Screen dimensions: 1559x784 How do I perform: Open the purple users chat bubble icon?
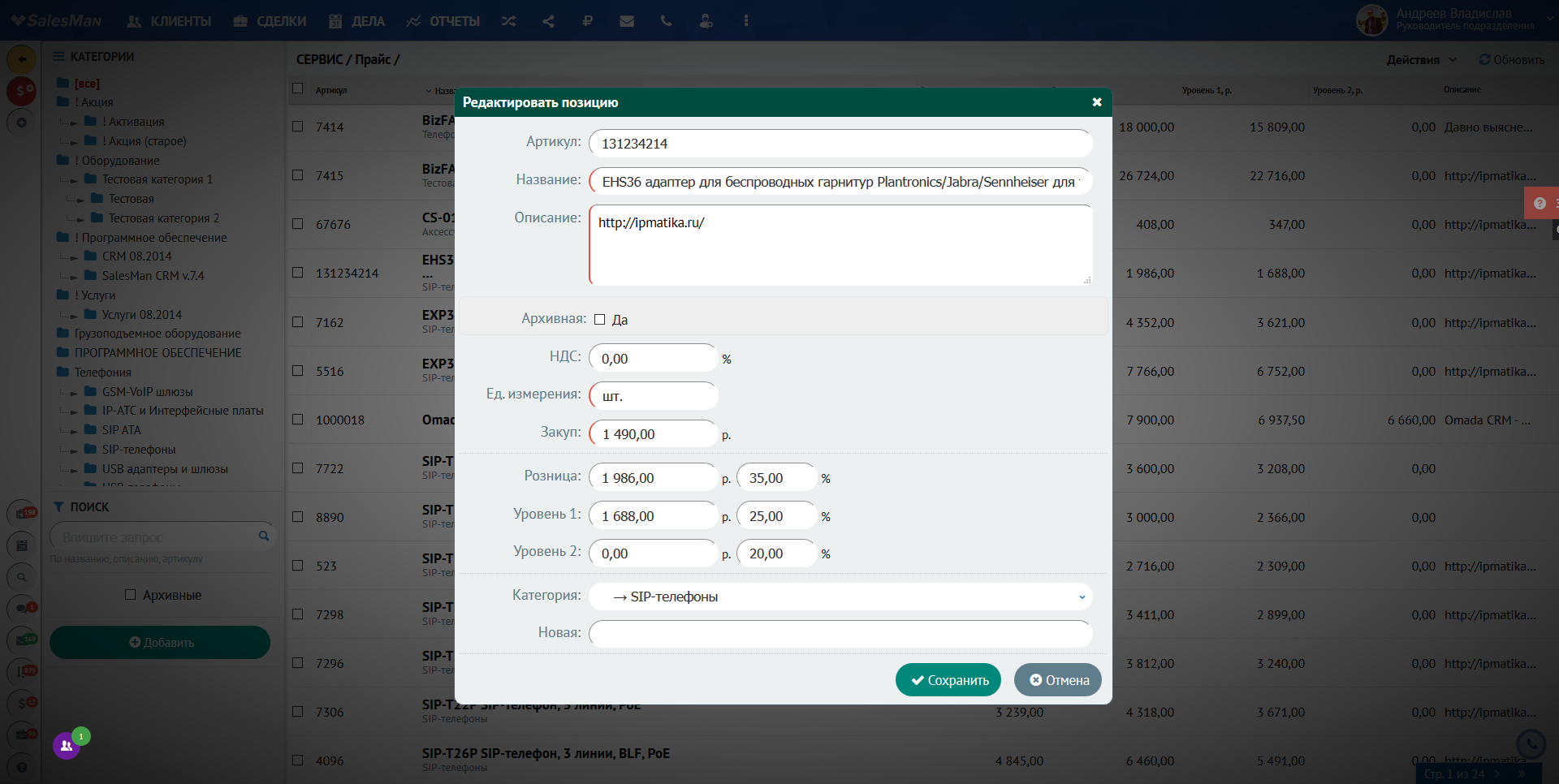(67, 745)
